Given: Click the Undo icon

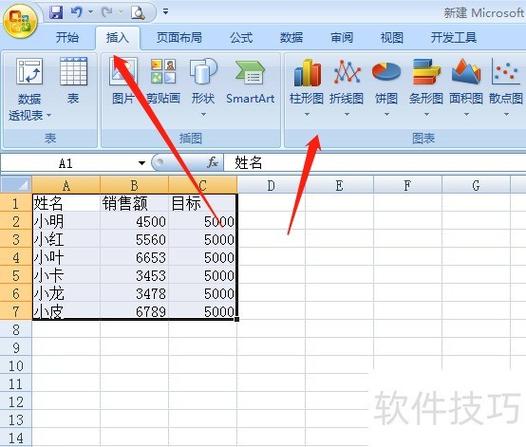Looking at the screenshot, I should [76, 12].
